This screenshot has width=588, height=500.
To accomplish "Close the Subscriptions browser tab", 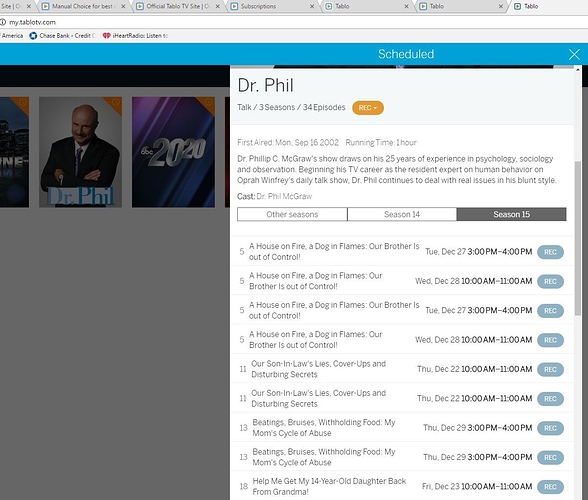I will coord(312,6).
